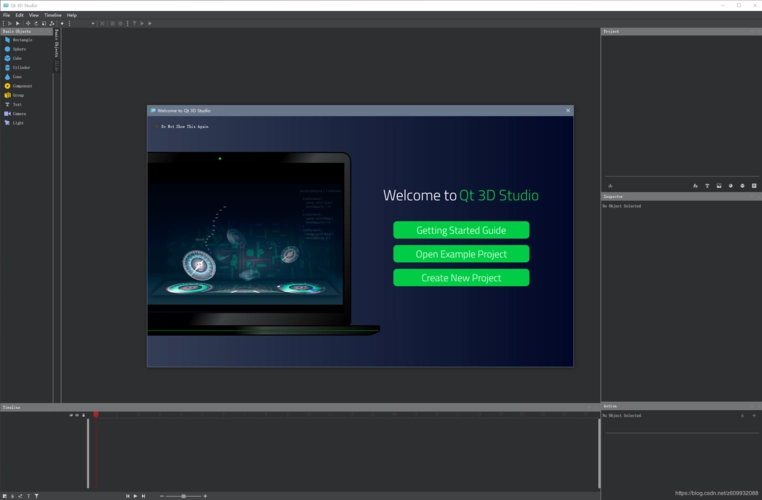Open the View menu
762x500 pixels.
click(34, 15)
